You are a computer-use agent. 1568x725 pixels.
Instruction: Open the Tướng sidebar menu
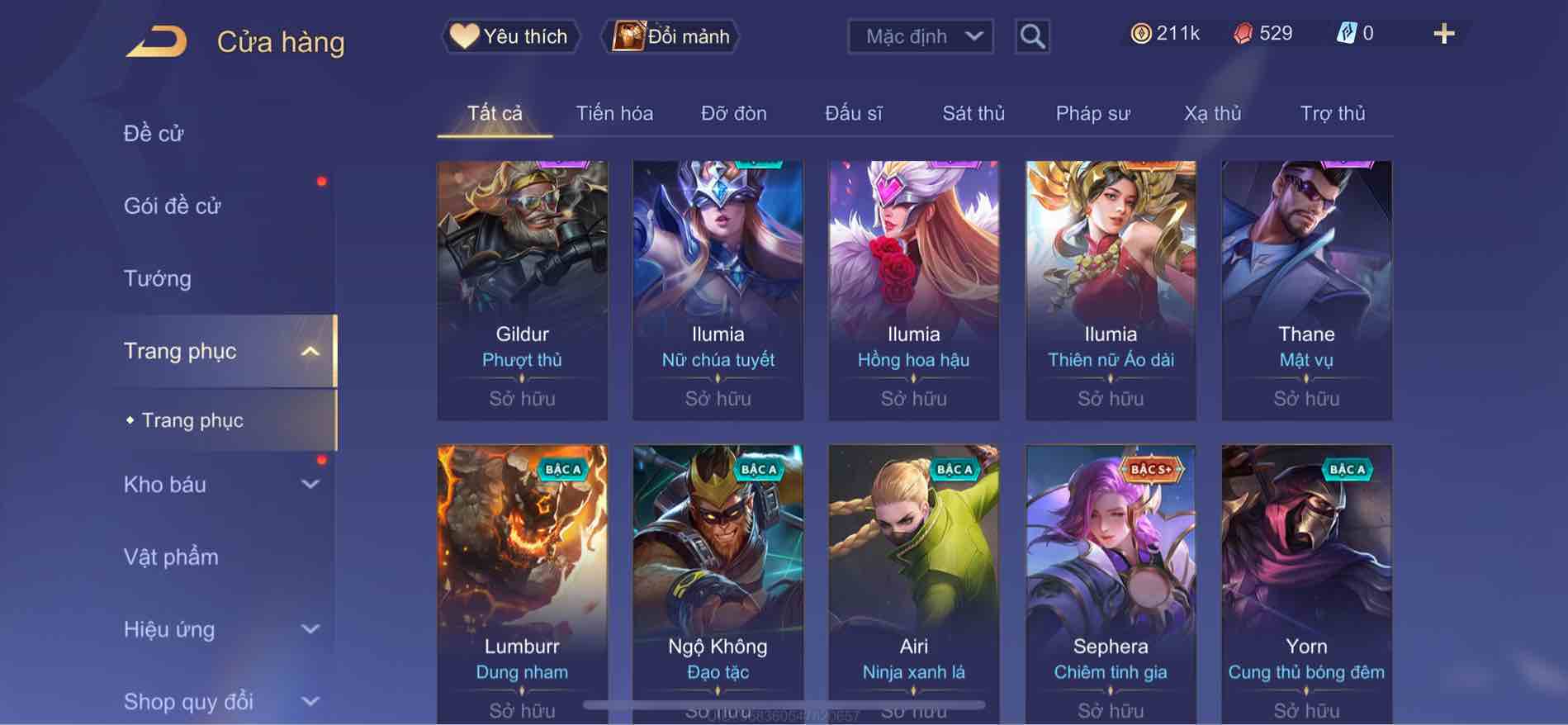click(157, 278)
